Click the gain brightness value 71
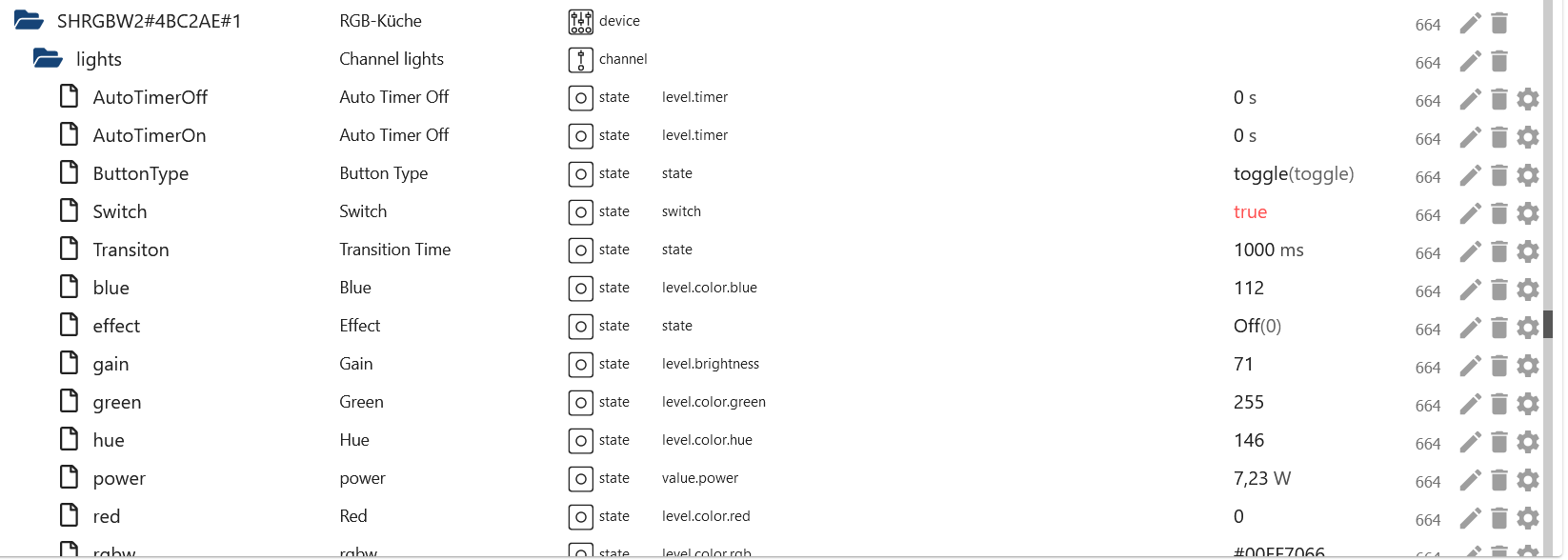Viewport: 1568px width, 560px height. click(x=1243, y=364)
